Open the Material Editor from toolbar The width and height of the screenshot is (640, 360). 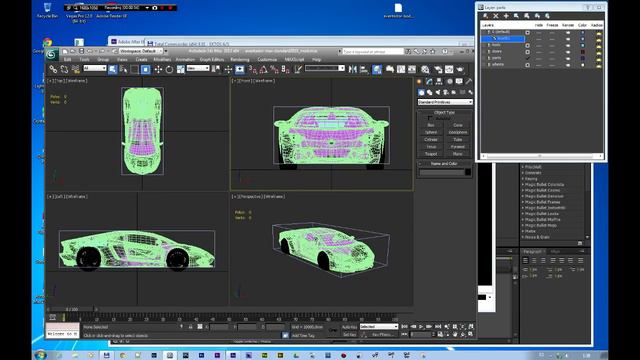tap(425, 69)
